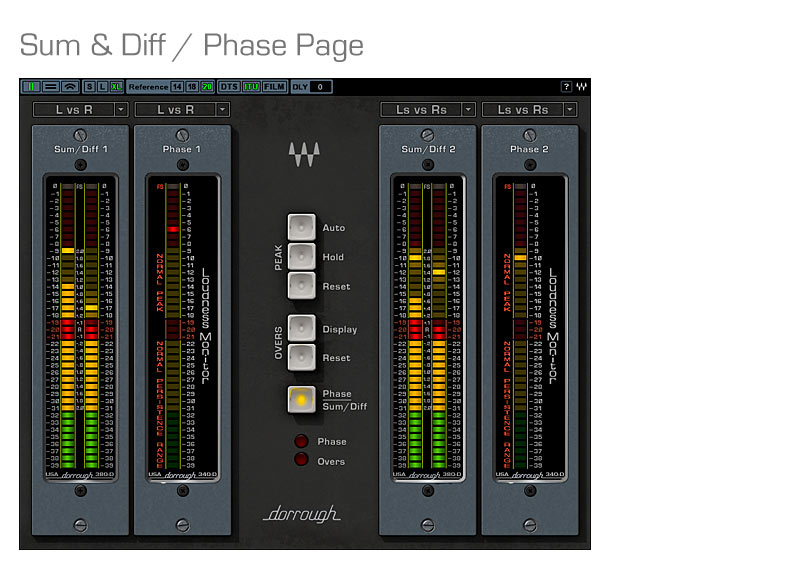
Task: Set meter size to S
Action: click(89, 87)
